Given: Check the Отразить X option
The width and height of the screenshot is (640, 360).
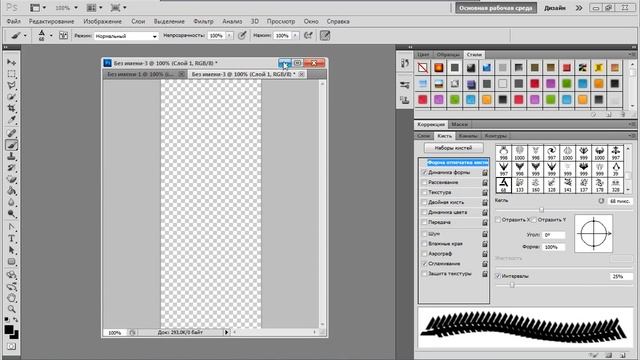Looking at the screenshot, I should click(498, 220).
